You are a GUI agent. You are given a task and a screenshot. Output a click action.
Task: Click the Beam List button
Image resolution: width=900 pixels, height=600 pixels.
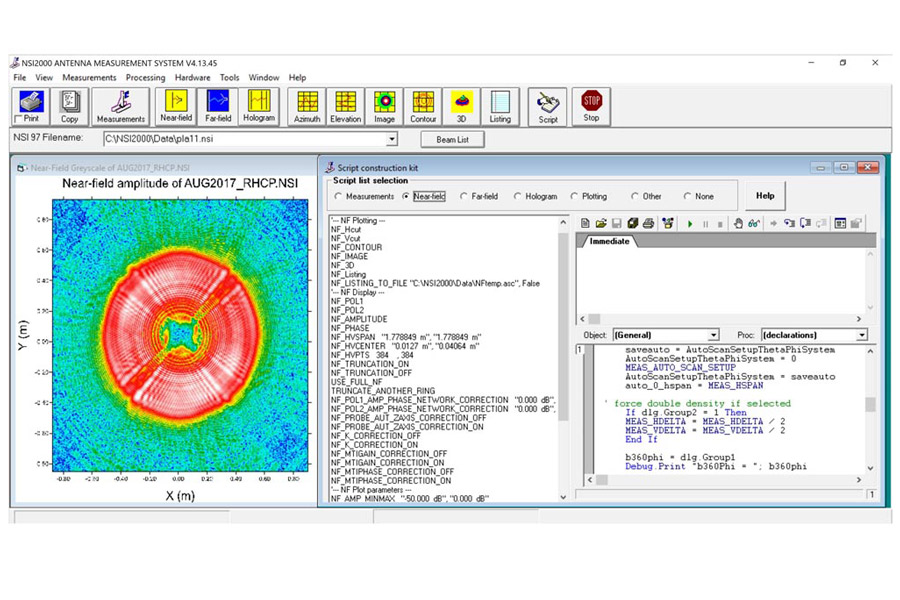pos(454,139)
